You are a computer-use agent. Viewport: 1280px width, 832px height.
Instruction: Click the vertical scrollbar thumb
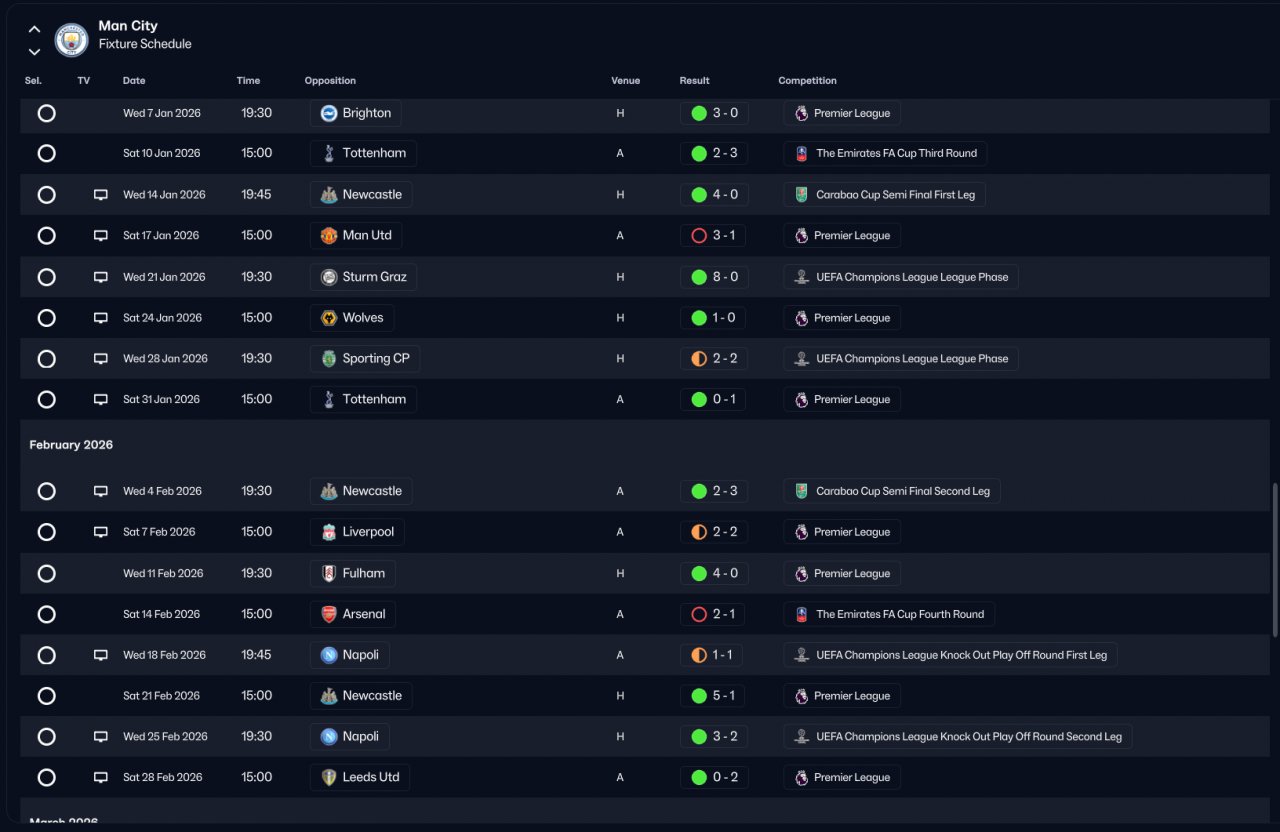pos(1274,558)
